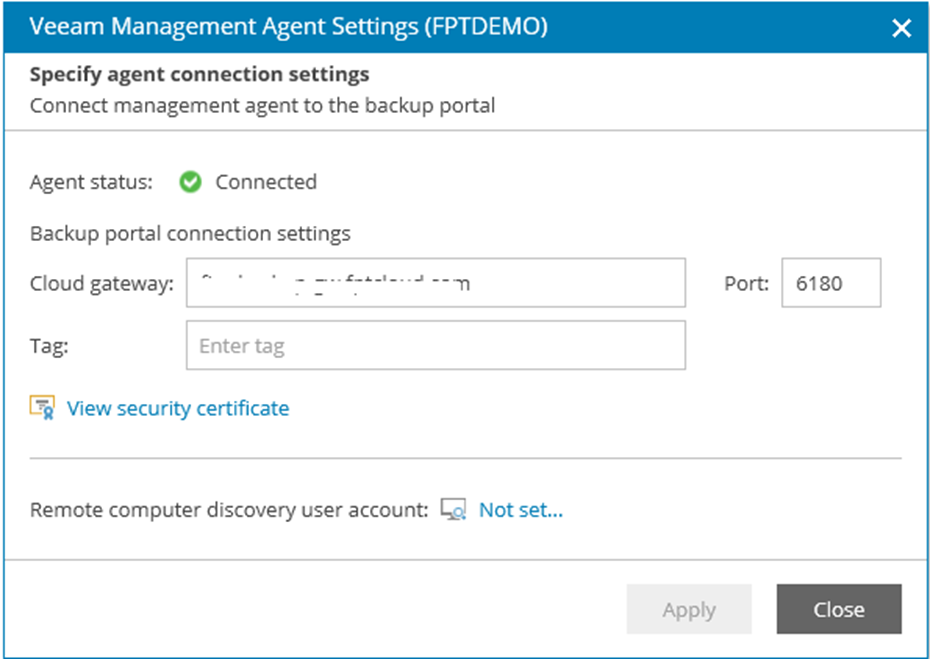The height and width of the screenshot is (659, 930).
Task: Click the green Connected status checkmark icon
Action: click(191, 182)
